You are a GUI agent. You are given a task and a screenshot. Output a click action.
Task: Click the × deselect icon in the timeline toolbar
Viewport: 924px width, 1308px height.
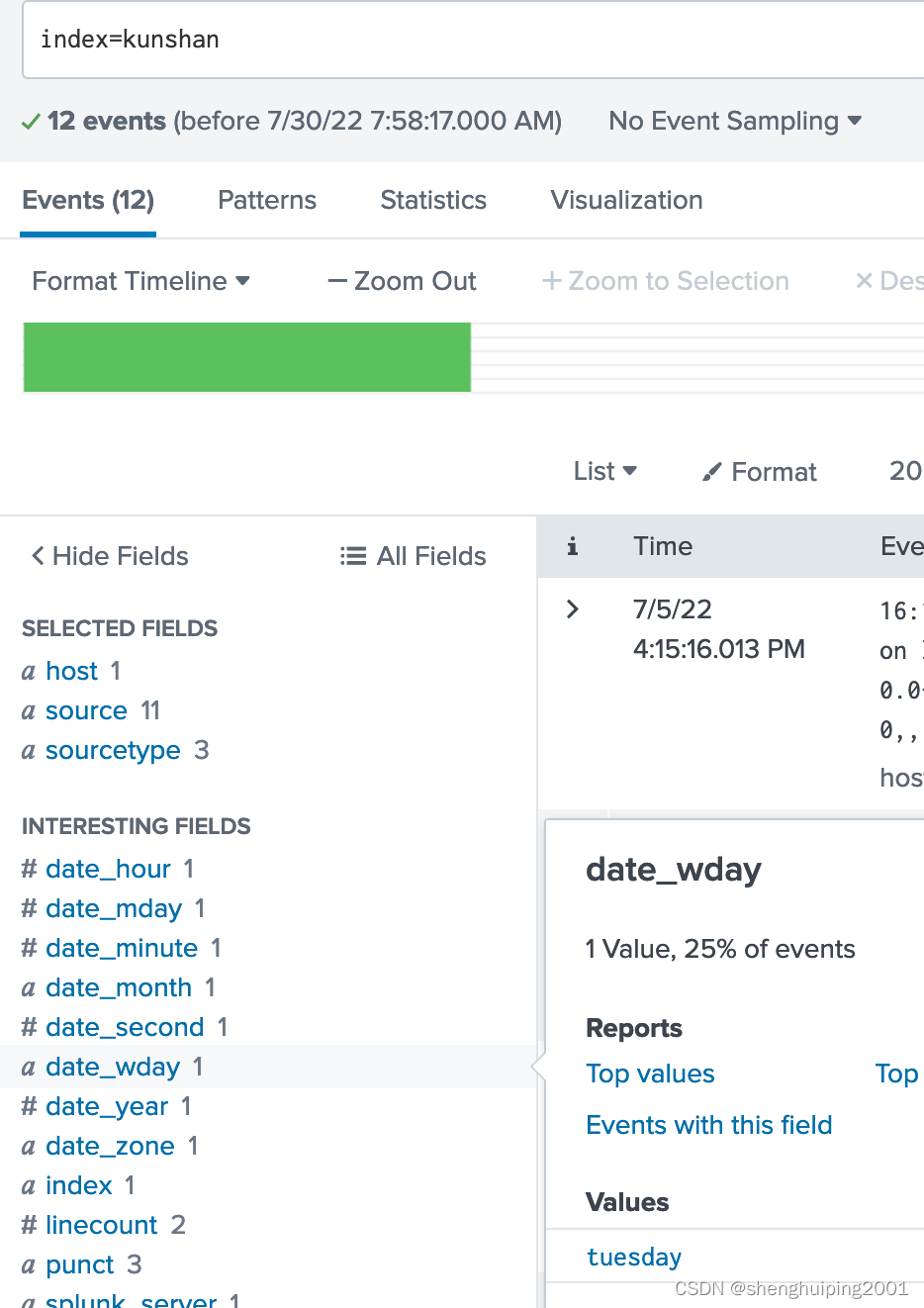pos(865,281)
